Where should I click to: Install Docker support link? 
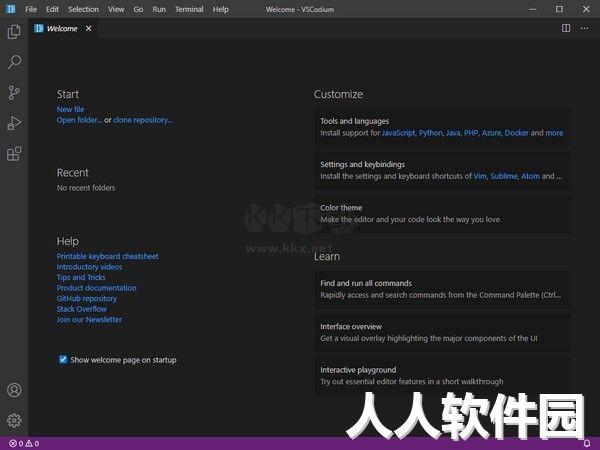(x=517, y=133)
